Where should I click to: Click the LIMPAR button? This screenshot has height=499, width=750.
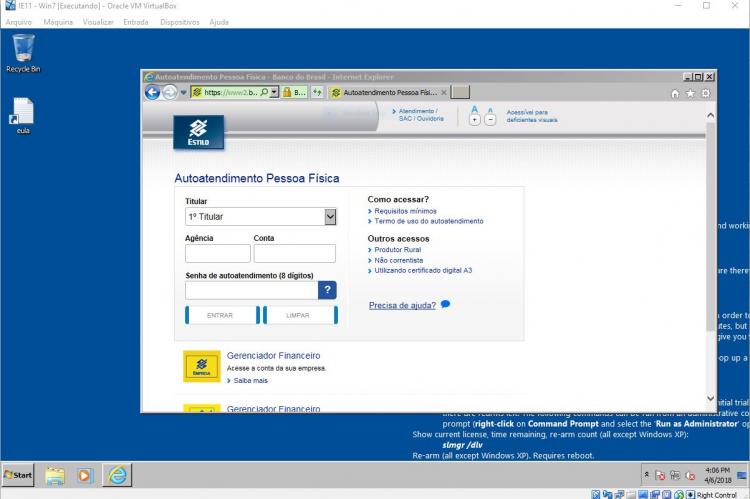300,315
